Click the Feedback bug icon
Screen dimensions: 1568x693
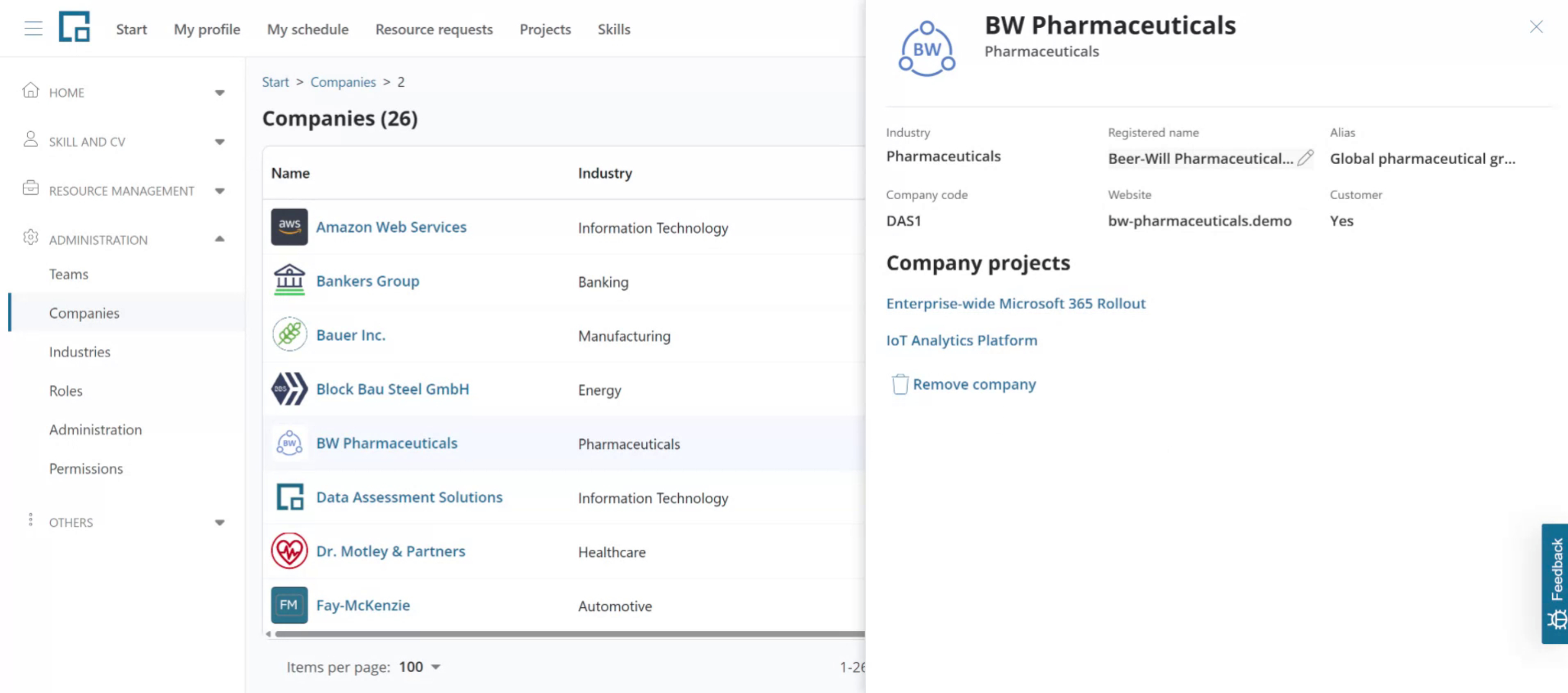[x=1557, y=620]
